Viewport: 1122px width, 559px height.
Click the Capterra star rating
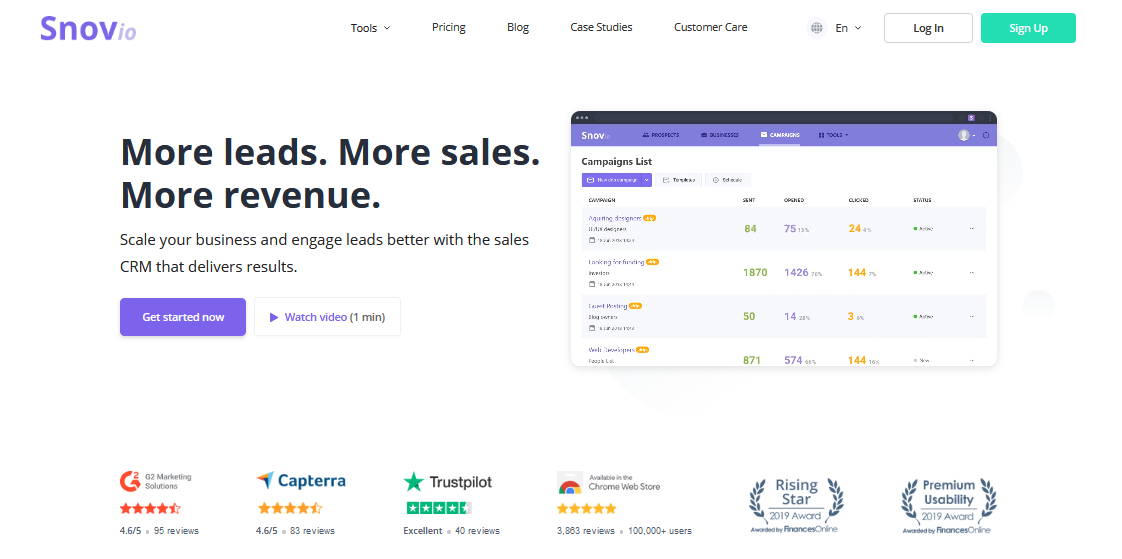point(290,509)
